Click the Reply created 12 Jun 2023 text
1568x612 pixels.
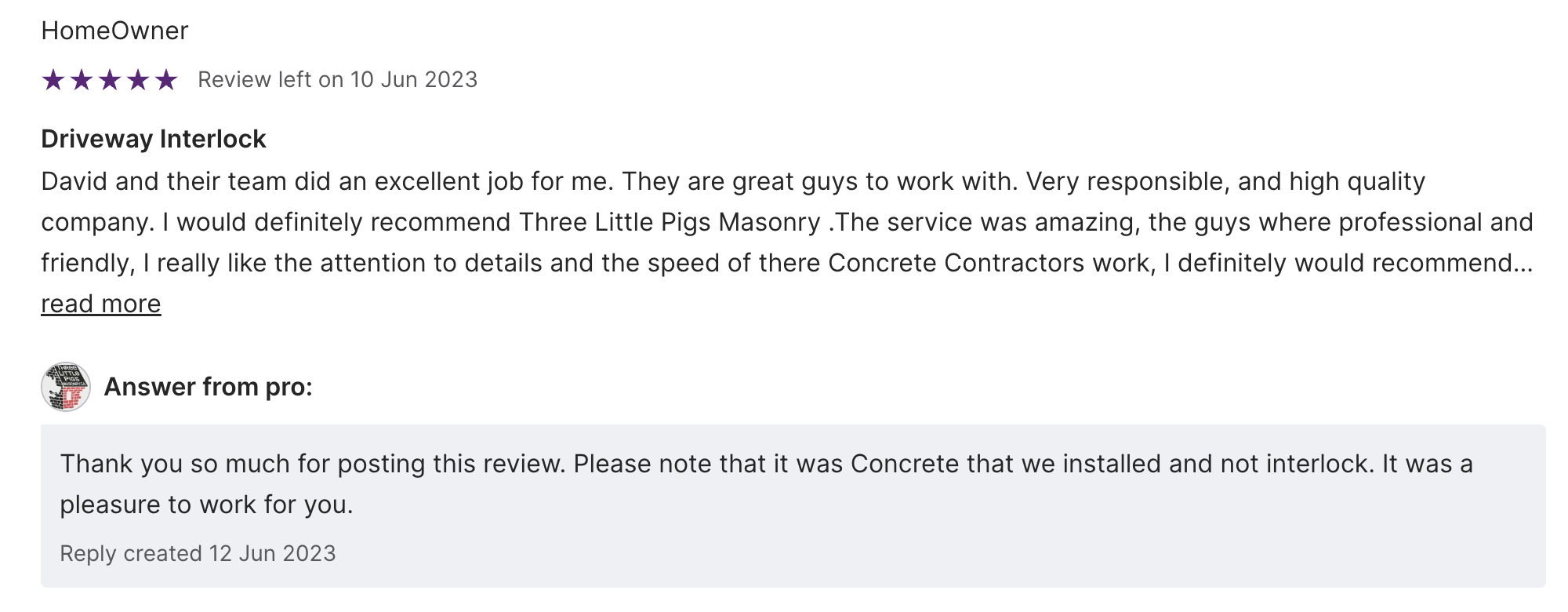pyautogui.click(x=198, y=553)
